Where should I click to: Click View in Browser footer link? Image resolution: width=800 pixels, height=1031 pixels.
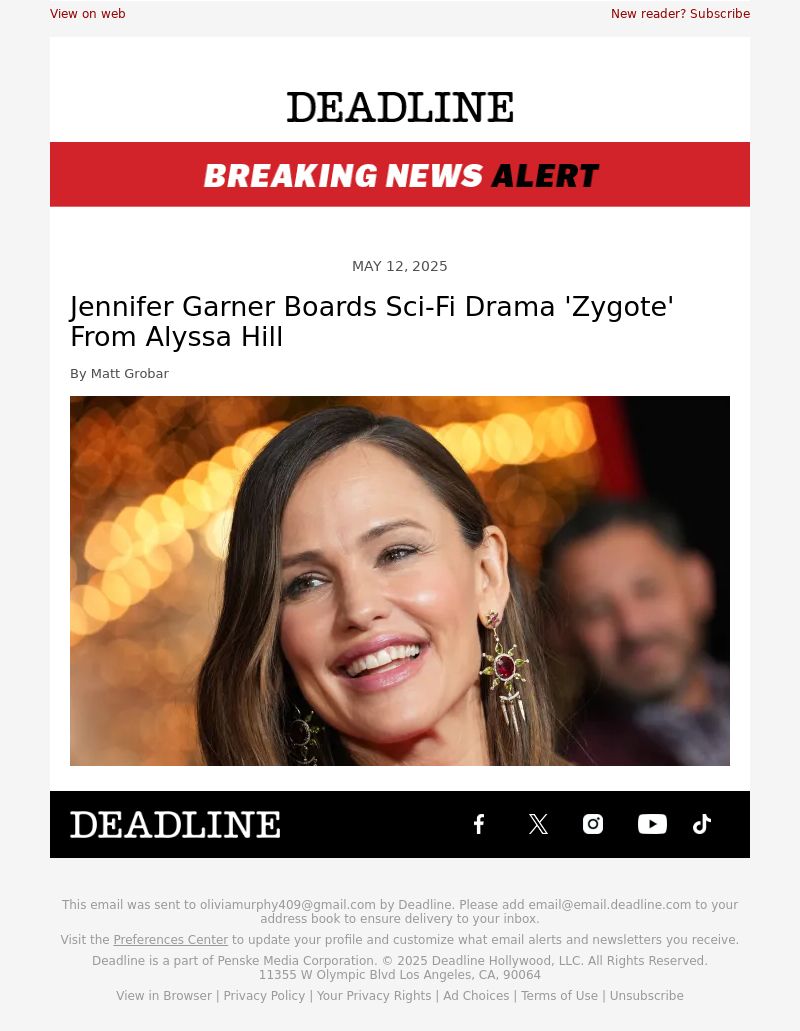pos(164,995)
